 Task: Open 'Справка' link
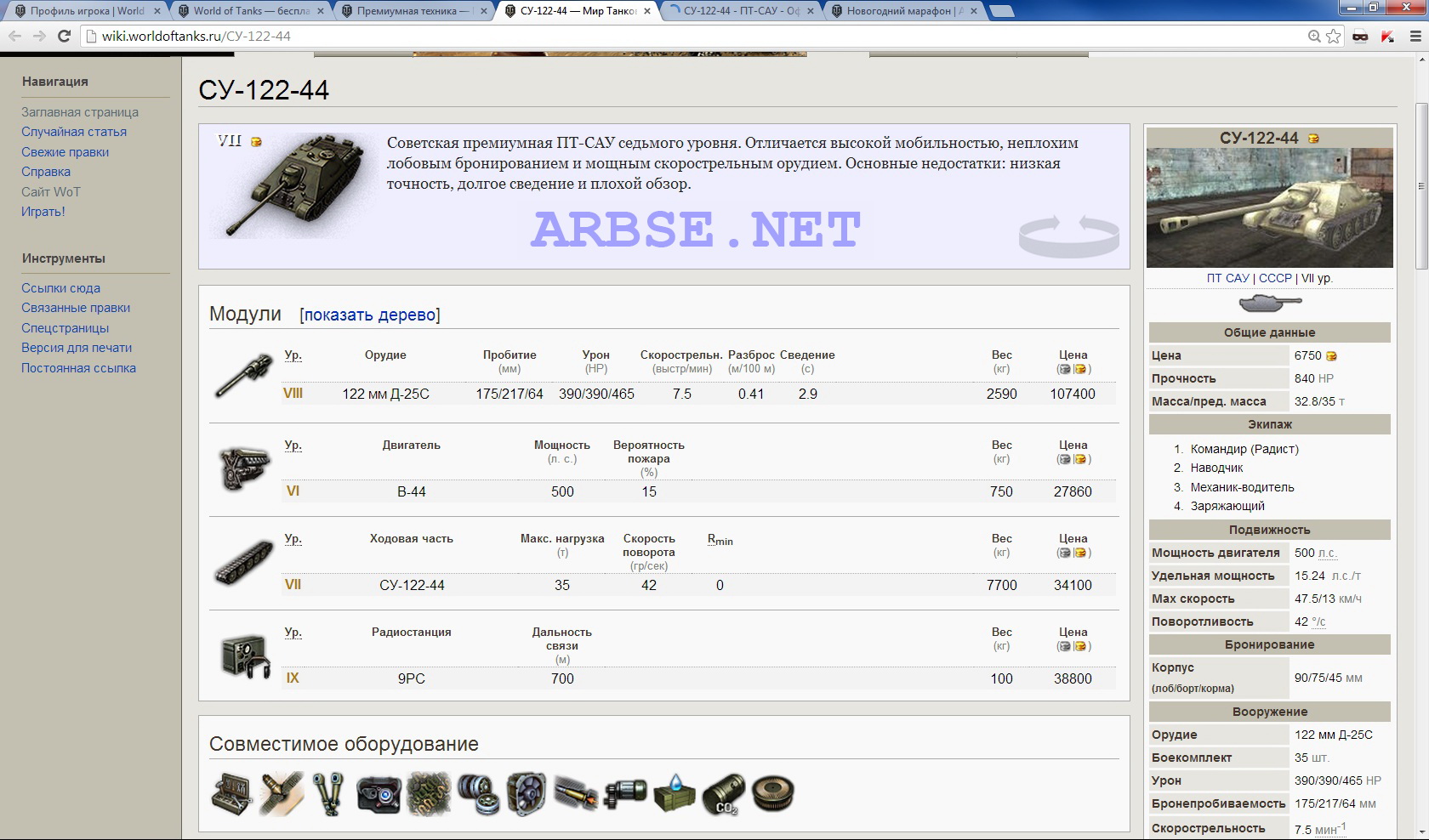[x=46, y=172]
